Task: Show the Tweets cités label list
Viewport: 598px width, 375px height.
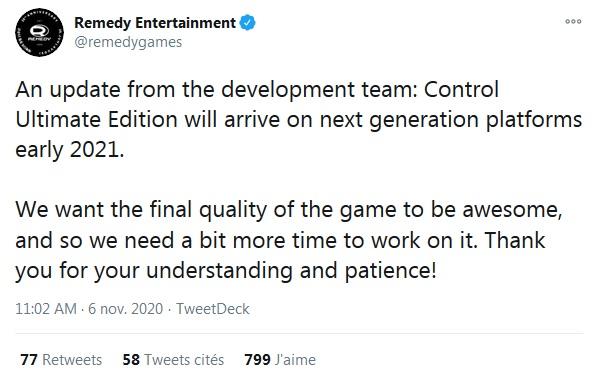Action: coord(184,360)
